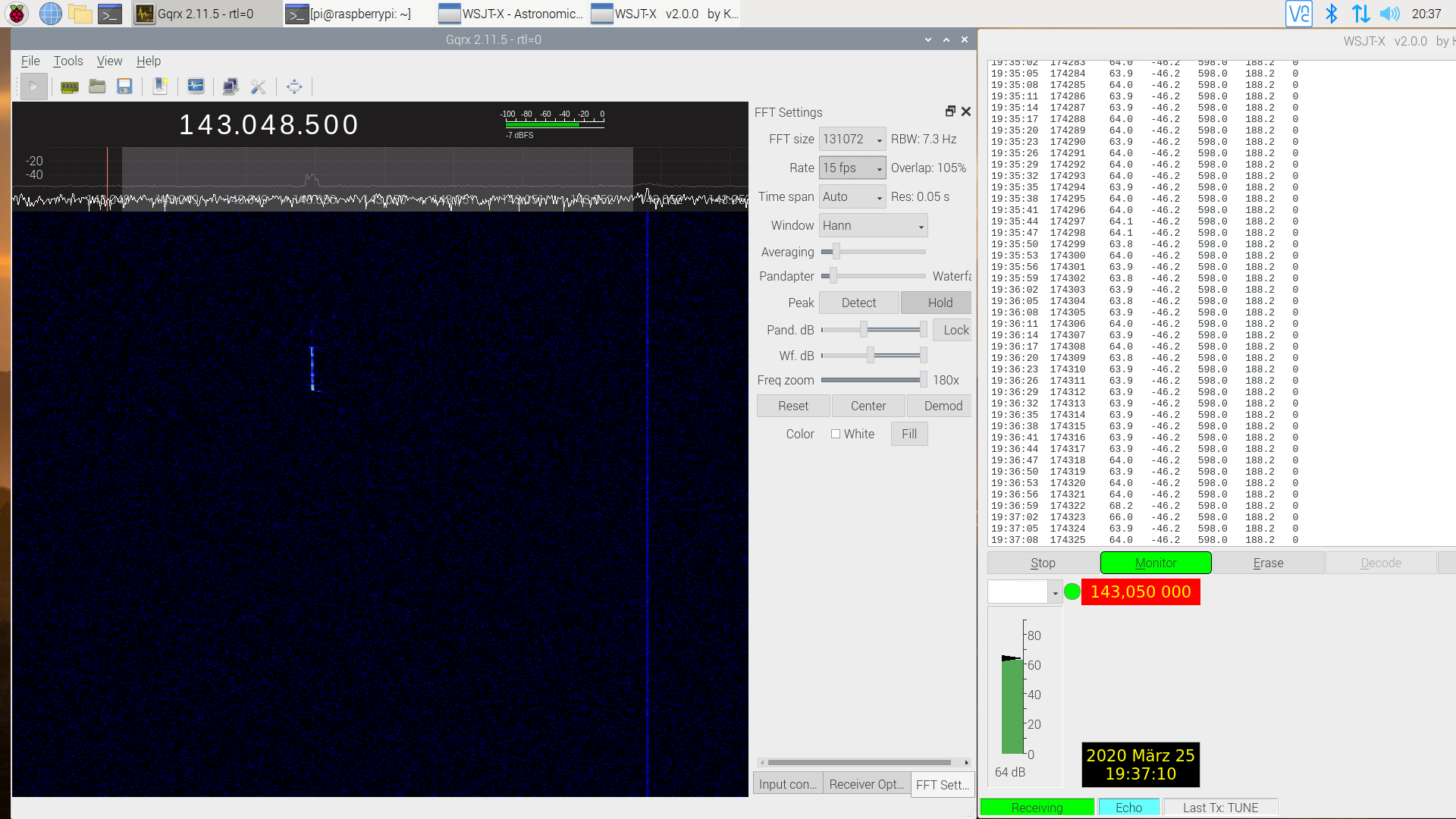Open the Tools menu
The image size is (1456, 819).
tap(67, 61)
